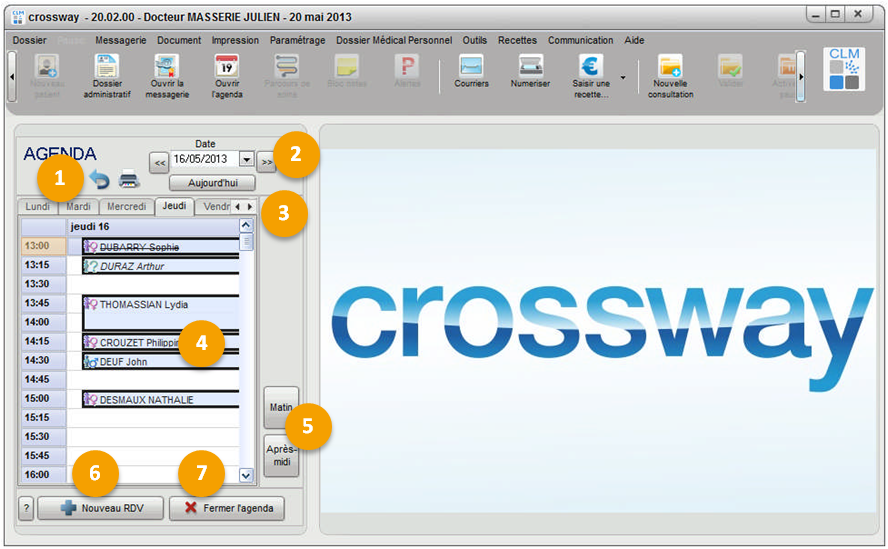This screenshot has width=888, height=549.
Task: Go to next date with >> button
Action: pos(266,161)
